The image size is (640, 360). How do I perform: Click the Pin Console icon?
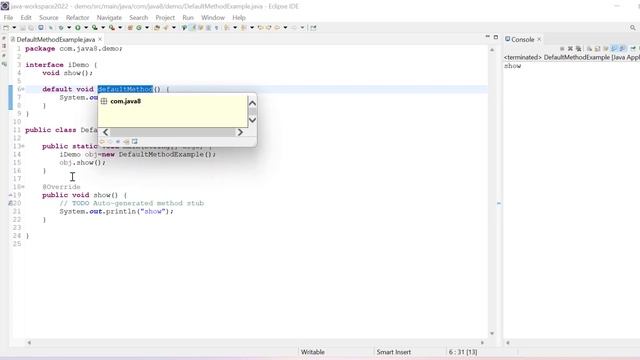[x=633, y=49]
